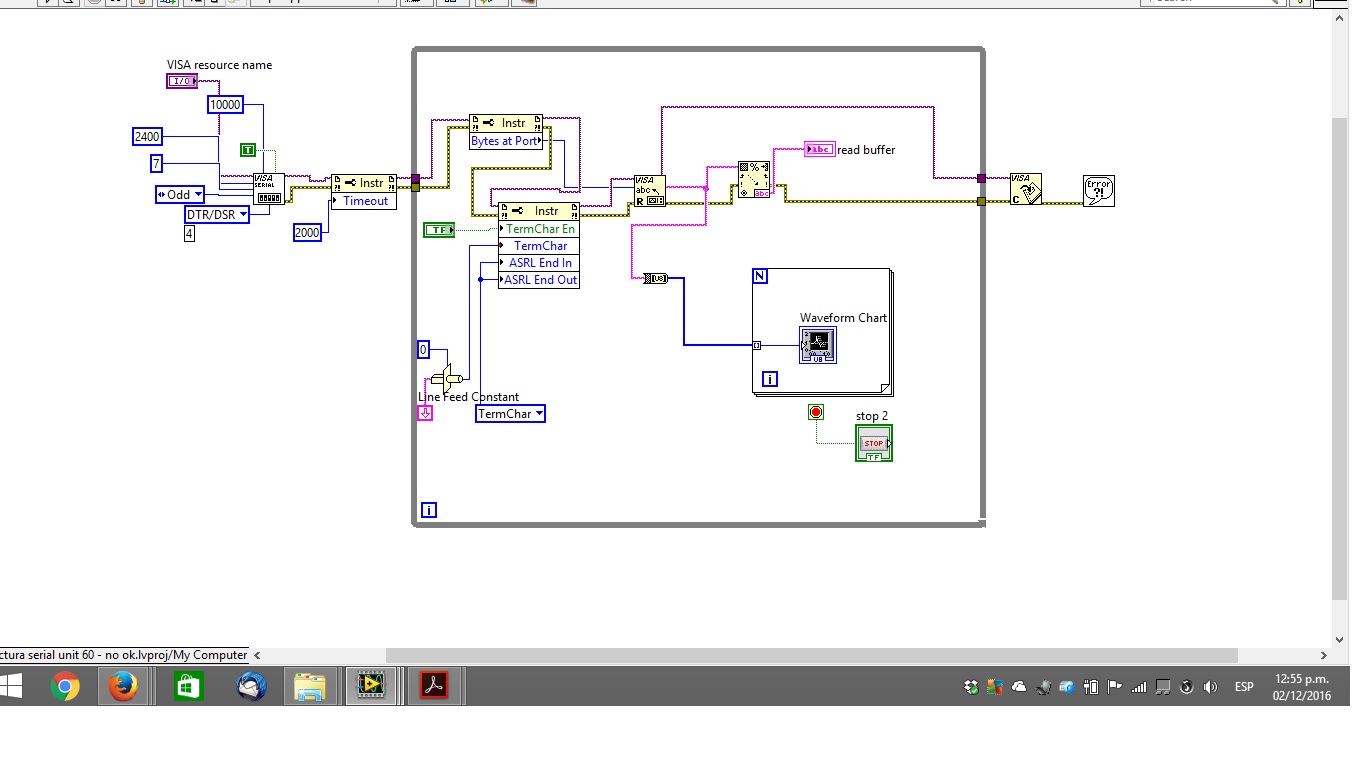Image resolution: width=1366 pixels, height=768 pixels.
Task: Select the VISA Configure Serial Port node
Action: click(268, 190)
